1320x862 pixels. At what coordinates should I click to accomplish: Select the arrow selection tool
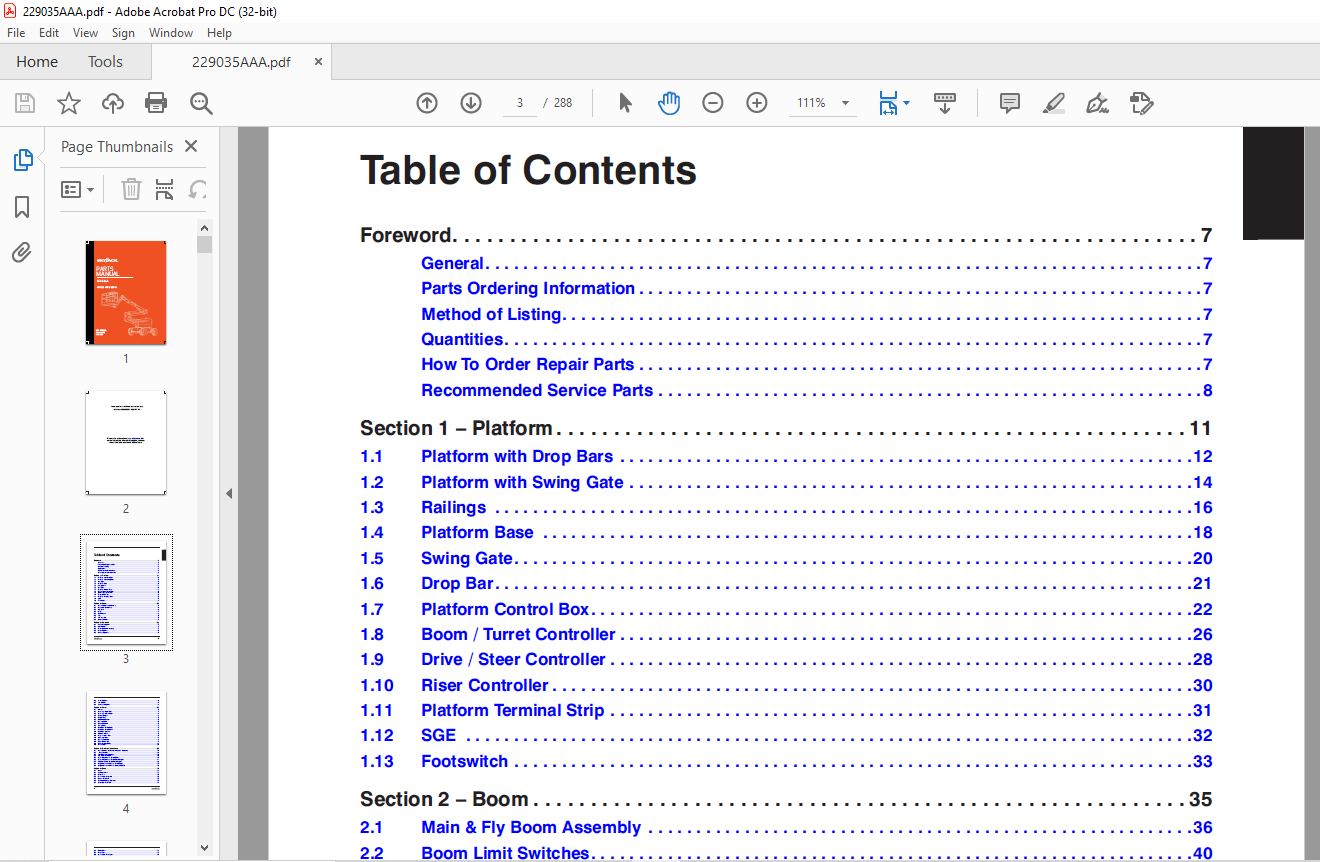[626, 103]
